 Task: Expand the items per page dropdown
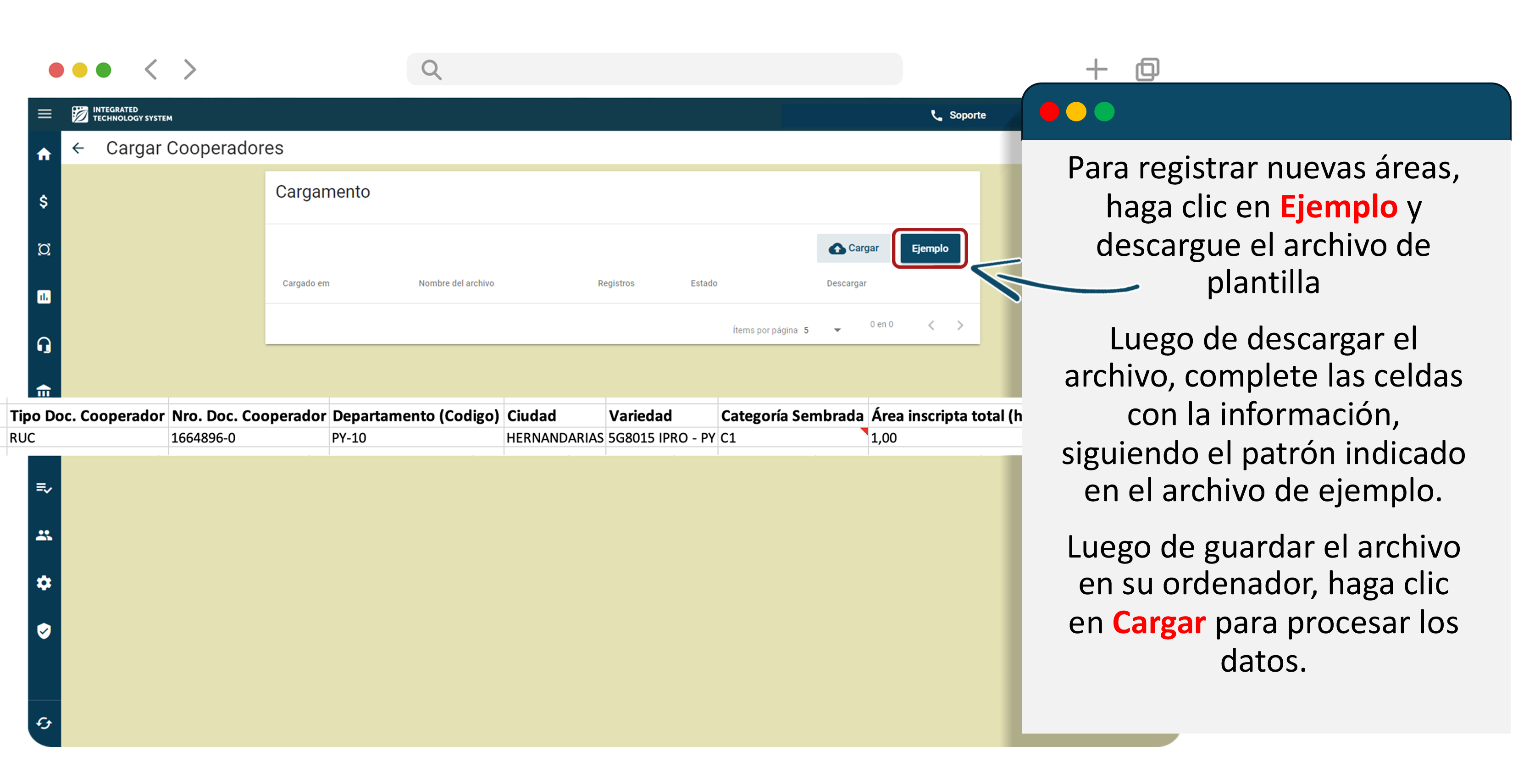pyautogui.click(x=837, y=330)
